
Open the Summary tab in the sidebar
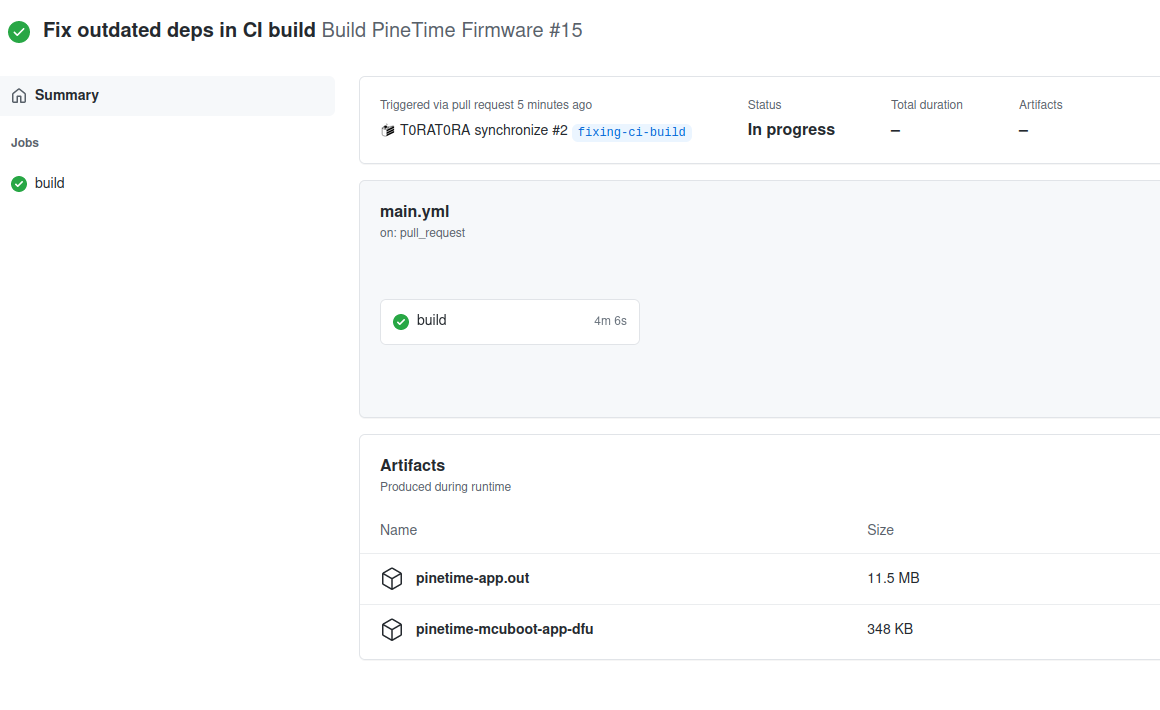[x=167, y=95]
